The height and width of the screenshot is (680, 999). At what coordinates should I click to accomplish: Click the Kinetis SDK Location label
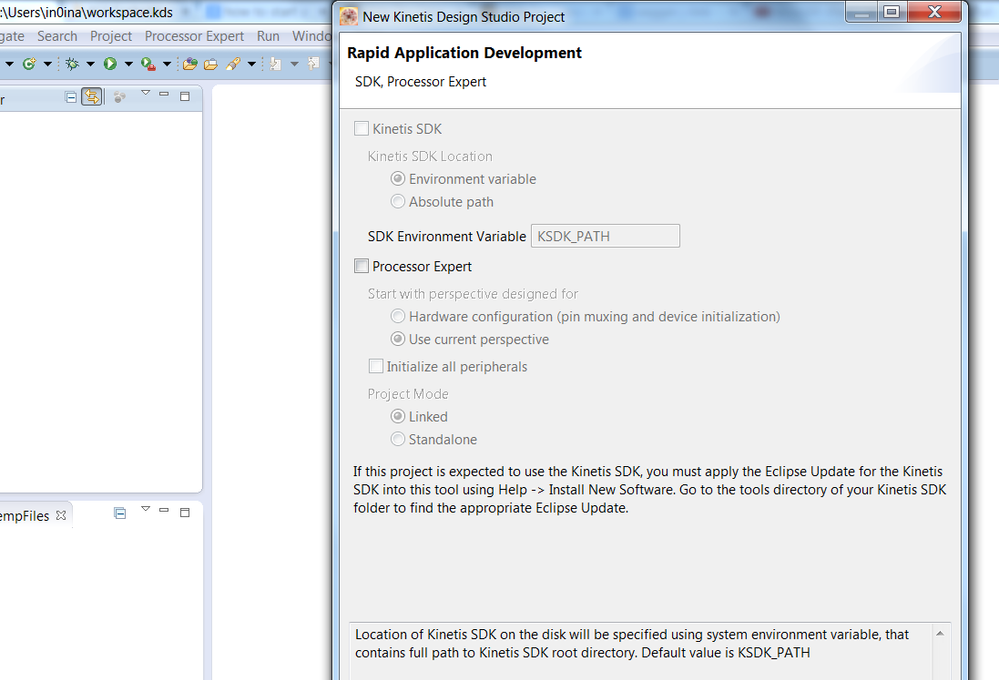tap(430, 156)
